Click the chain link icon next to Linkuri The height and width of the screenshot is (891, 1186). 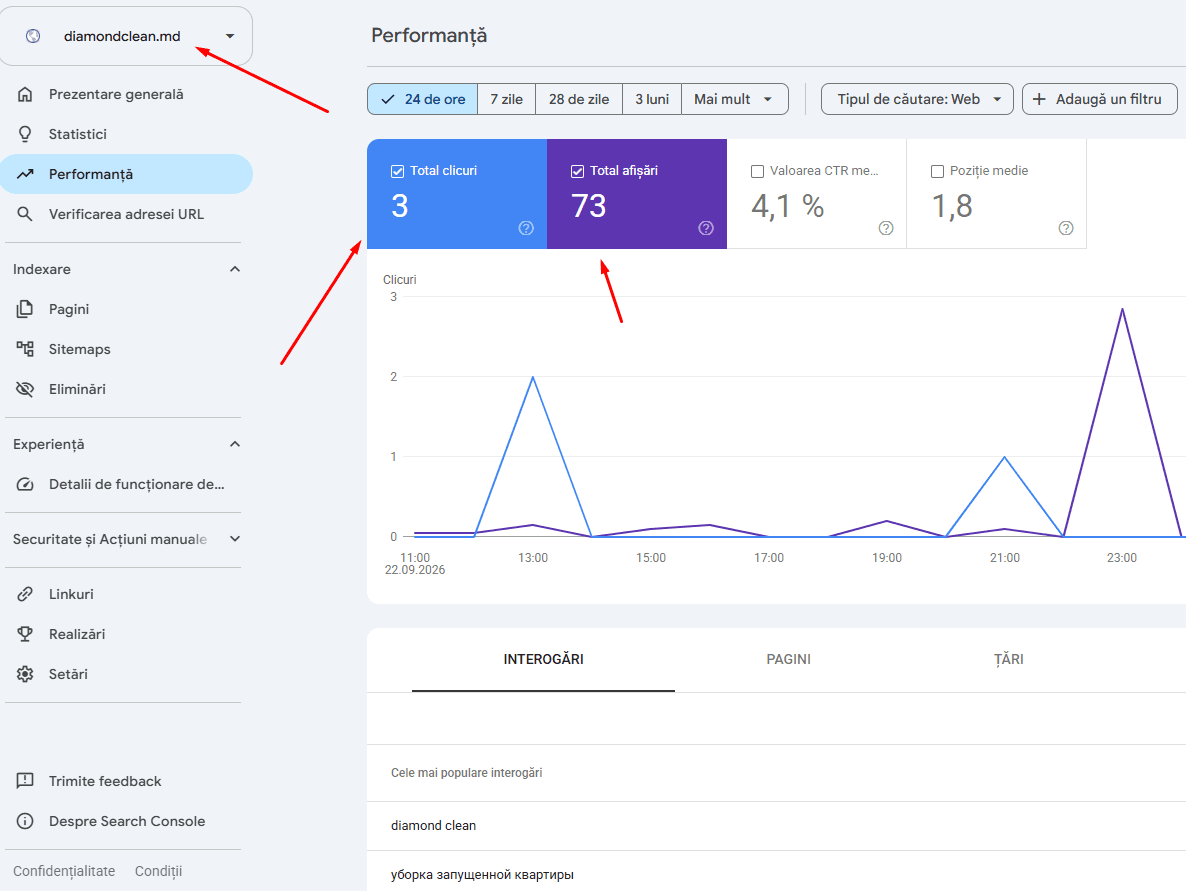point(25,594)
